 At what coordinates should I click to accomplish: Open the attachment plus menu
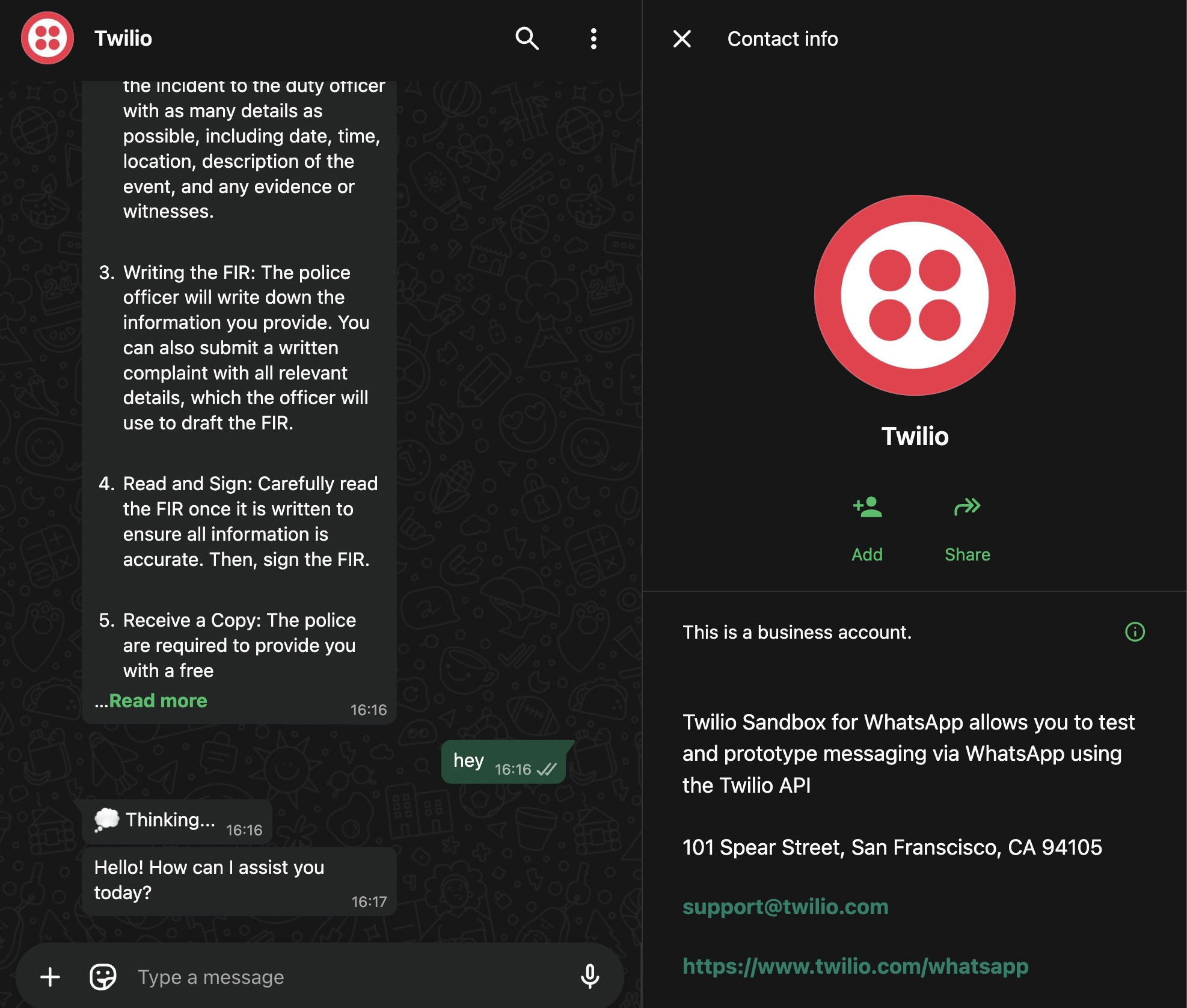(x=51, y=977)
